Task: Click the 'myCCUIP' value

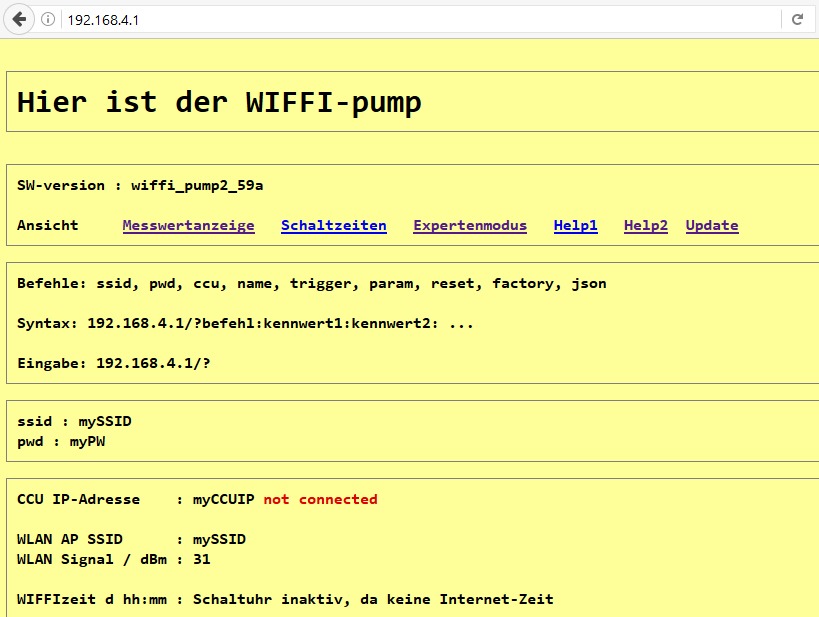Action: pos(224,499)
